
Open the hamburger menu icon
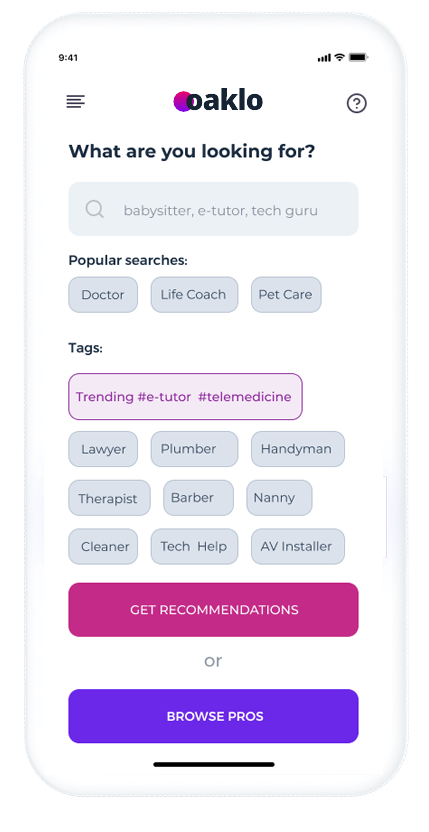point(75,101)
